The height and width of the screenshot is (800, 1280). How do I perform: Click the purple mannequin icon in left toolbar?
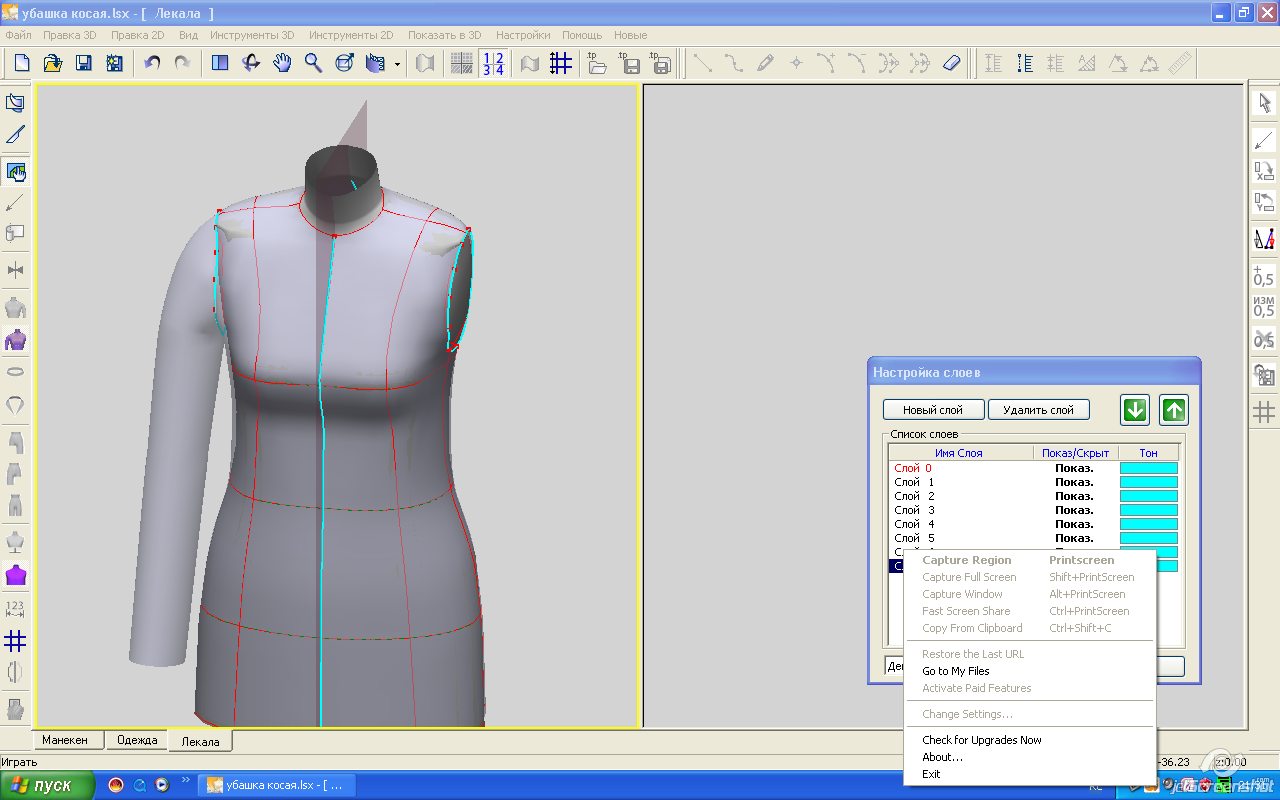tap(15, 340)
